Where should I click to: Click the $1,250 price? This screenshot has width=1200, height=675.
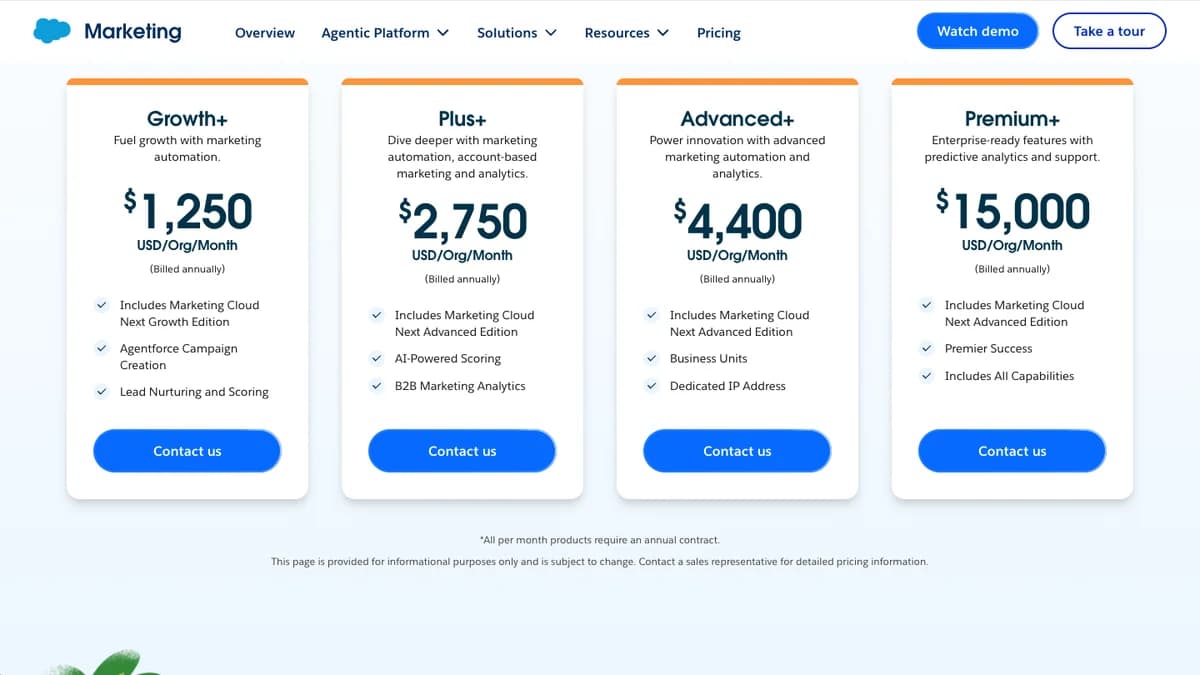187,211
